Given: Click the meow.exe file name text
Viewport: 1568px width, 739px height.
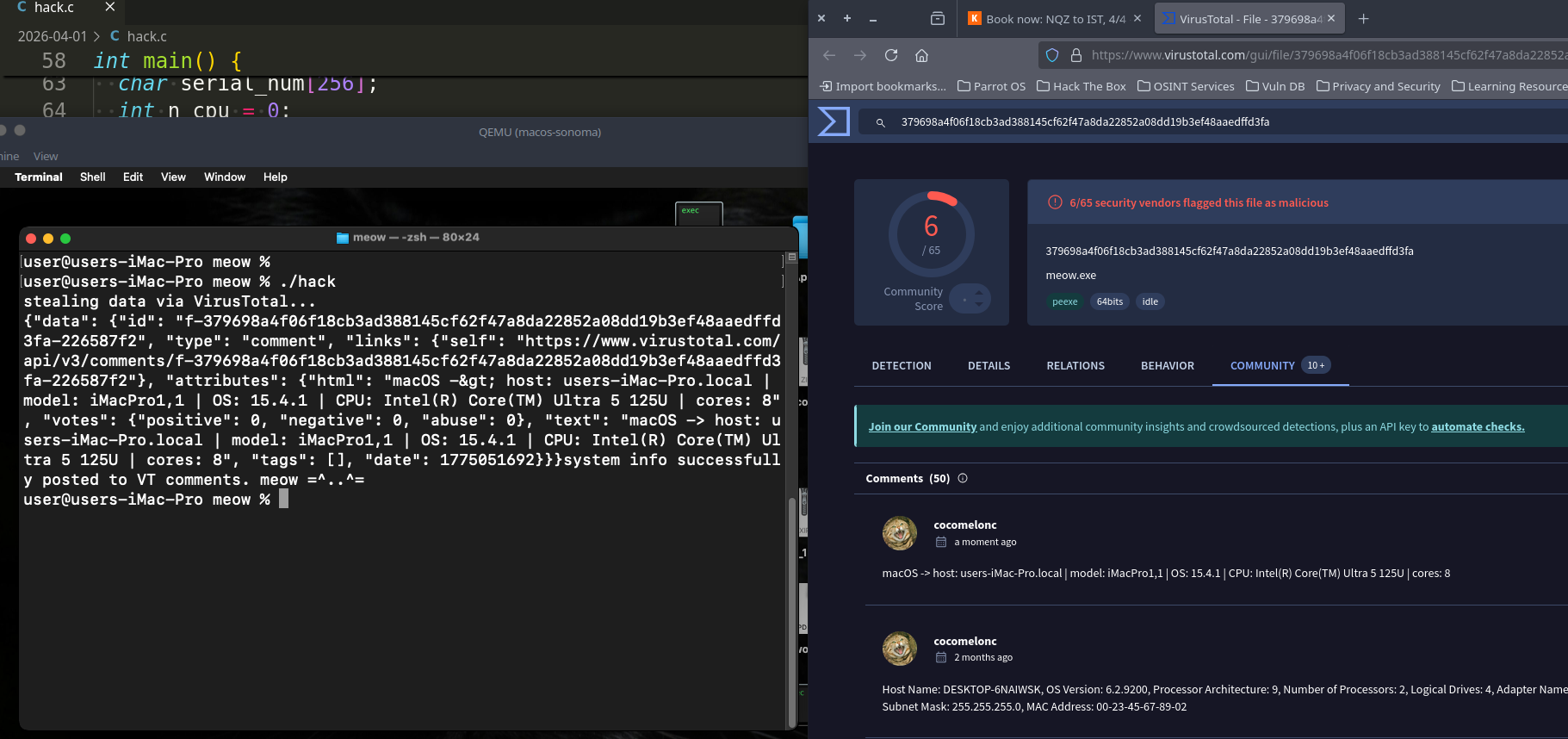Looking at the screenshot, I should [x=1070, y=276].
